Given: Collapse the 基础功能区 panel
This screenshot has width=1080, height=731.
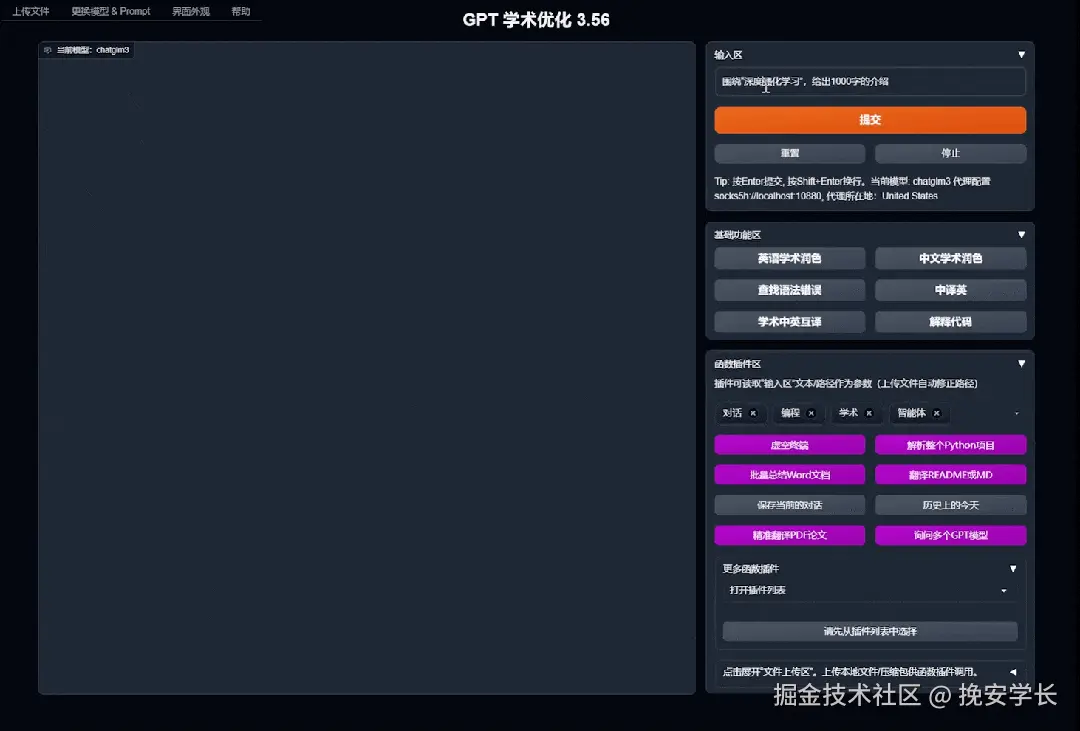Looking at the screenshot, I should pos(1021,234).
